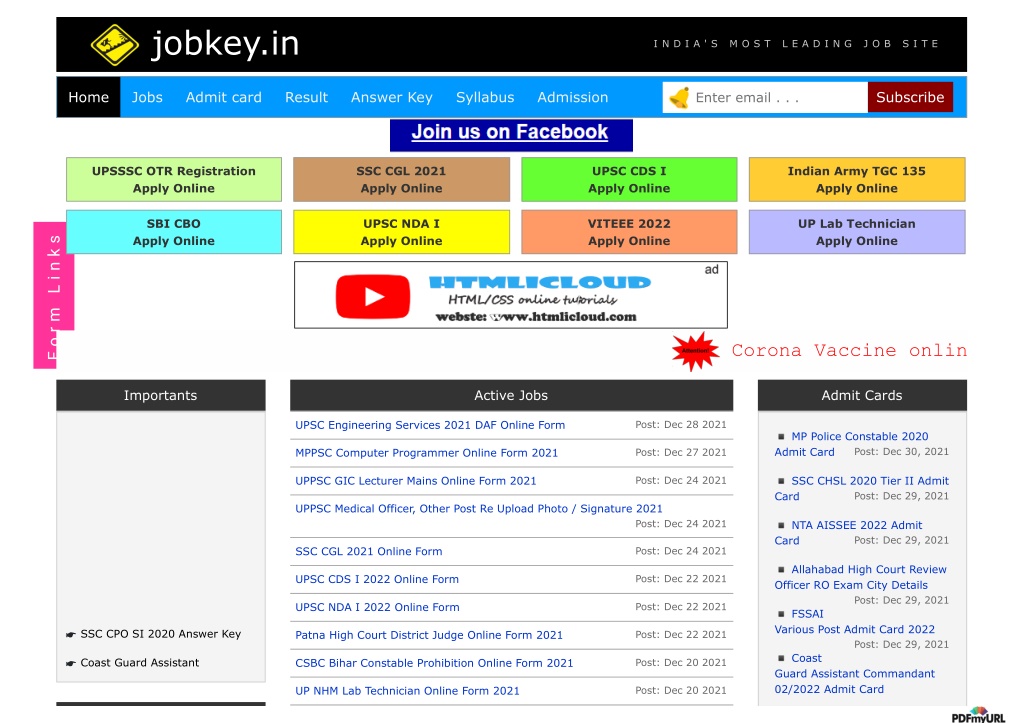The image size is (1024, 723).
Task: Open SSC CPO SI 2020 Answer Key
Action: coord(161,634)
